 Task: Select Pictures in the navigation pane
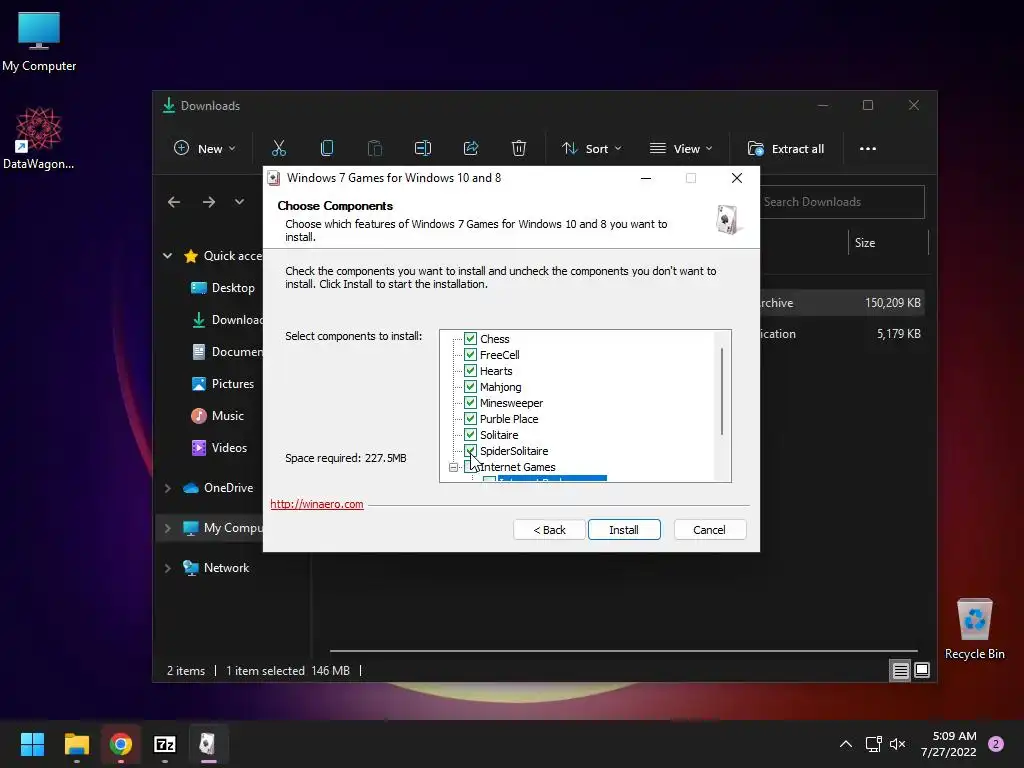click(223, 384)
